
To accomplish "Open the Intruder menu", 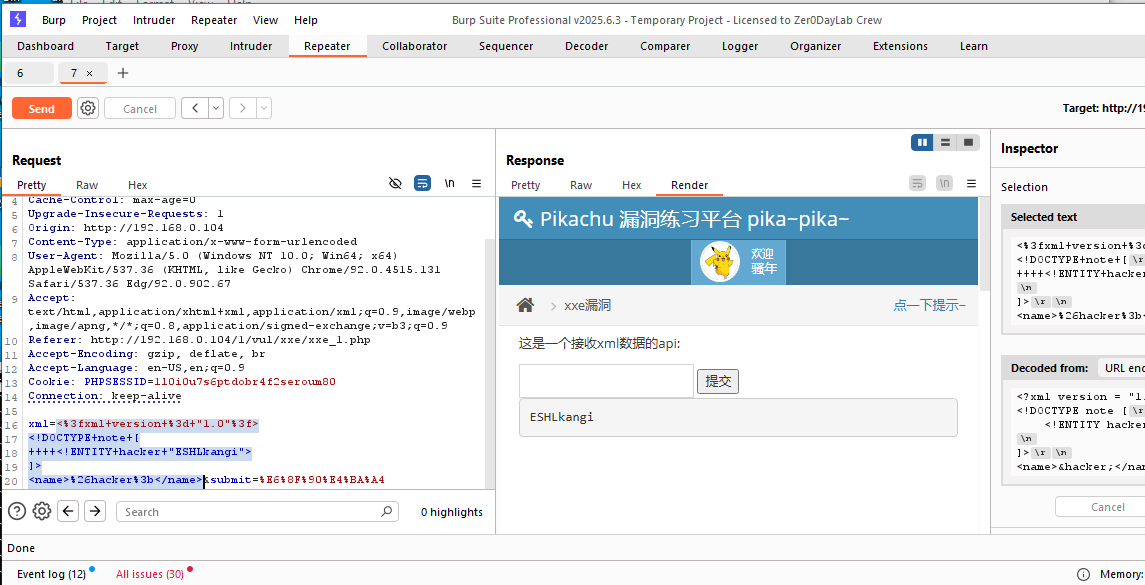I will coord(153,20).
